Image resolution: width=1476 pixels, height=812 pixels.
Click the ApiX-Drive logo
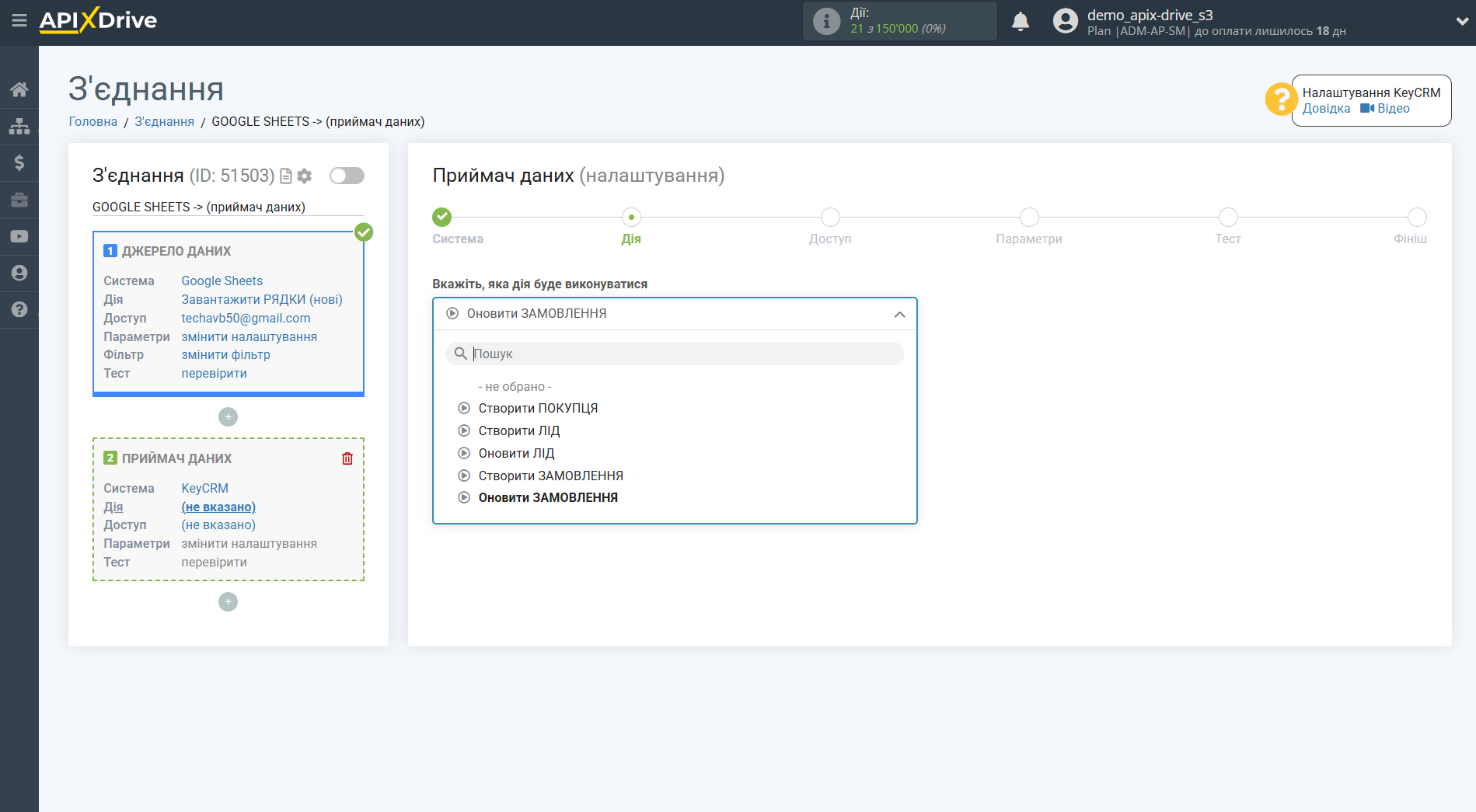(x=98, y=20)
